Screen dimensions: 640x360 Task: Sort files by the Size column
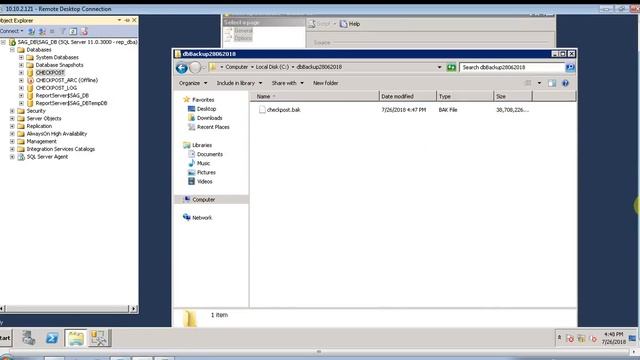click(513, 96)
